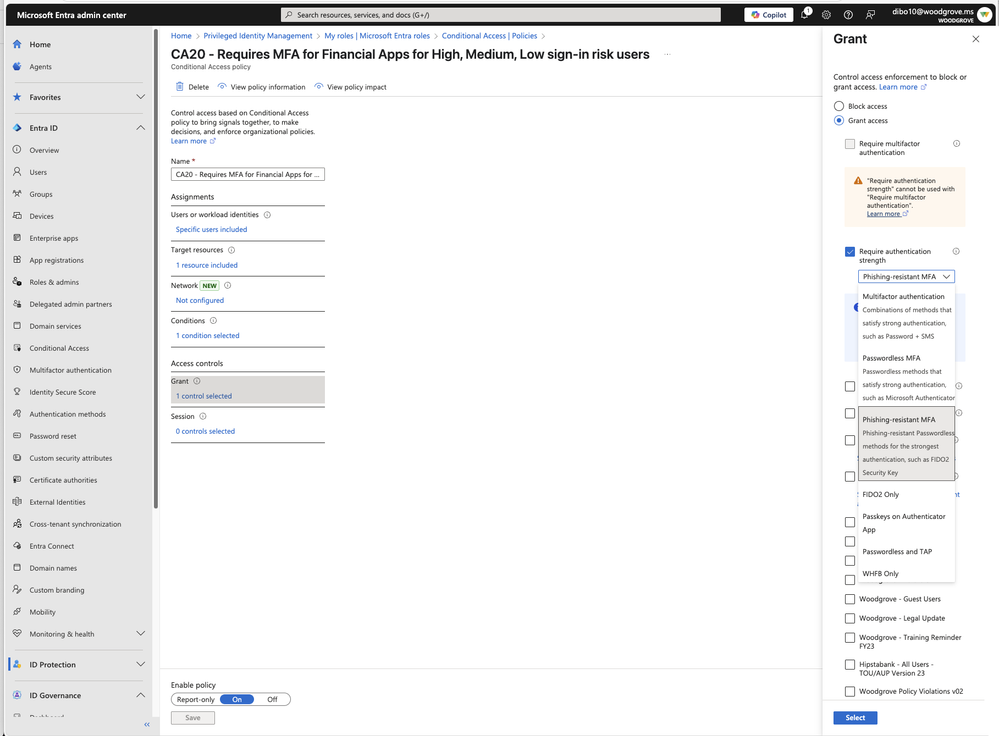Open View policy impact
The width and height of the screenshot is (999, 736).
coord(350,87)
